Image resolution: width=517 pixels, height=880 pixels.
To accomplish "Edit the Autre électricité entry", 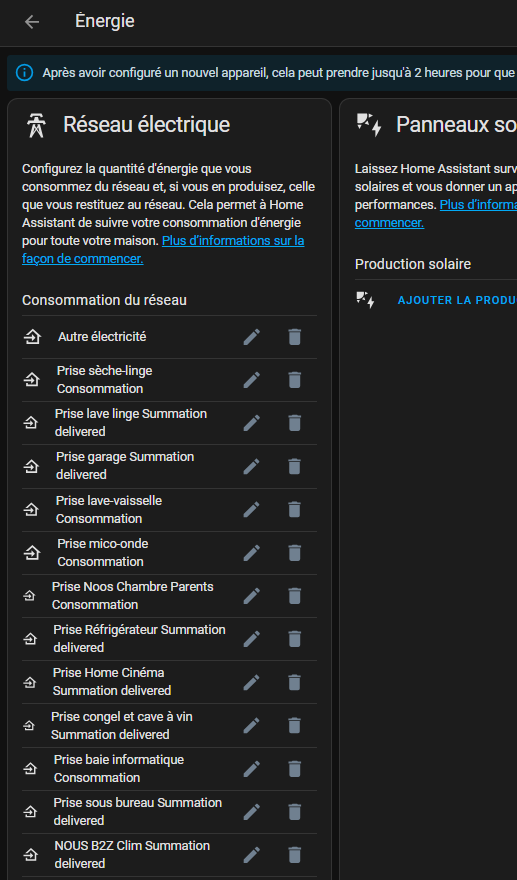I will point(251,337).
